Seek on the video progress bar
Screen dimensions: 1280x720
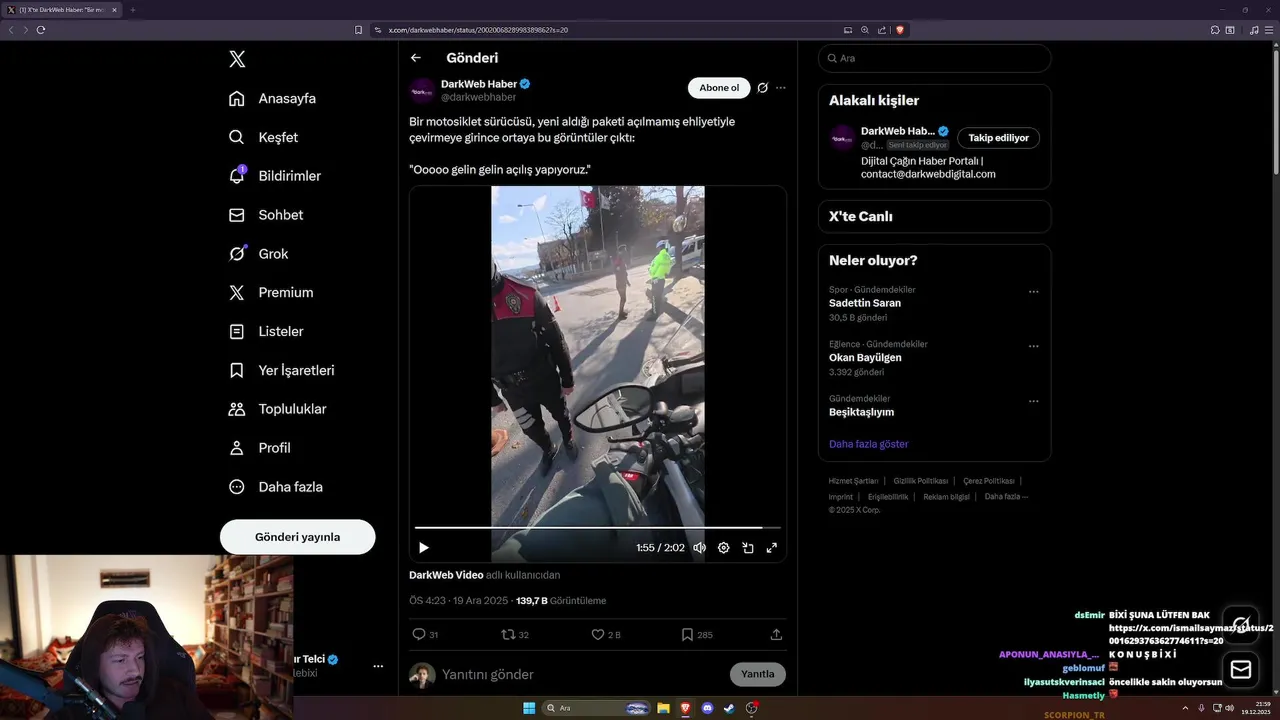597,527
